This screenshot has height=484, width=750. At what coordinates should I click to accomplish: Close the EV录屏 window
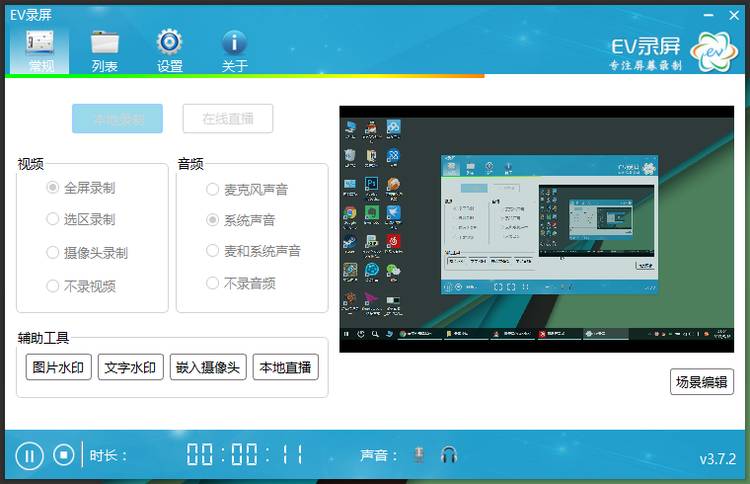(734, 15)
